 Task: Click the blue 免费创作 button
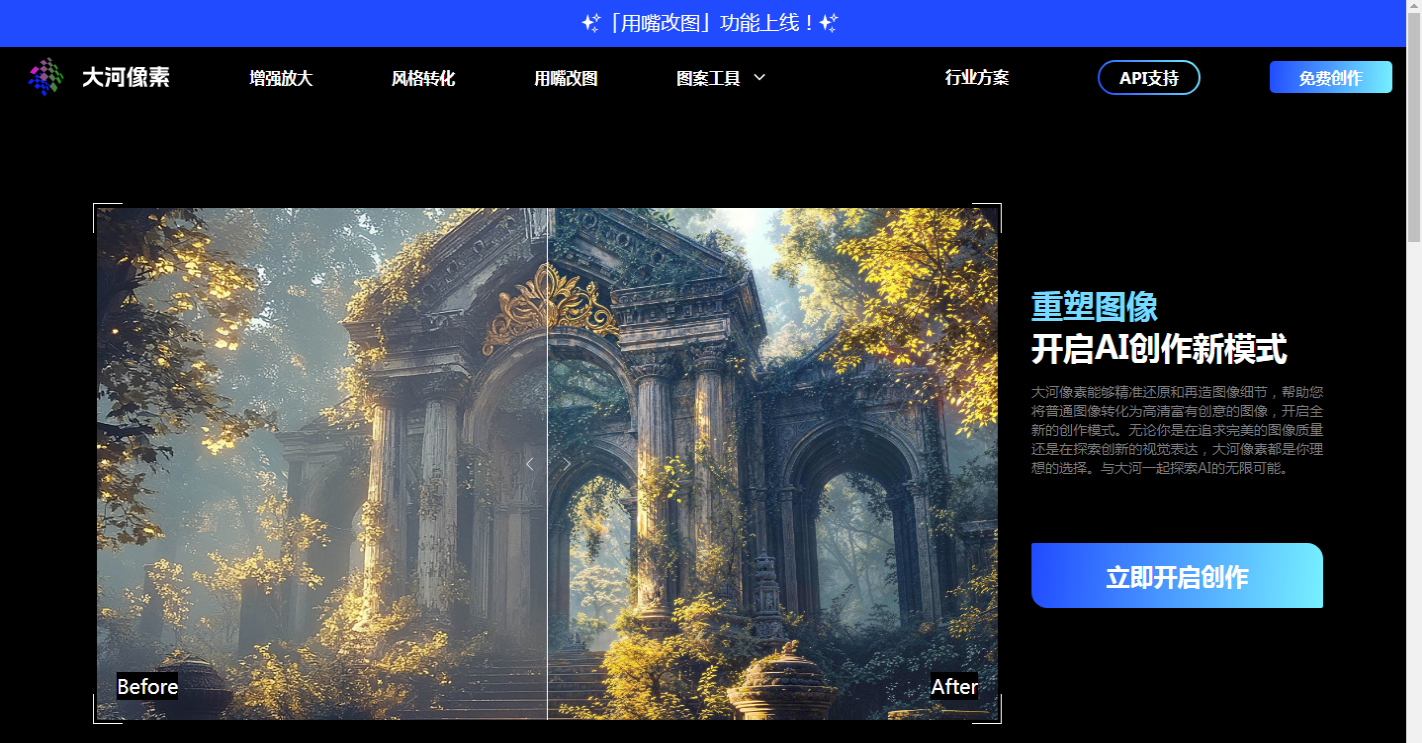[x=1330, y=76]
